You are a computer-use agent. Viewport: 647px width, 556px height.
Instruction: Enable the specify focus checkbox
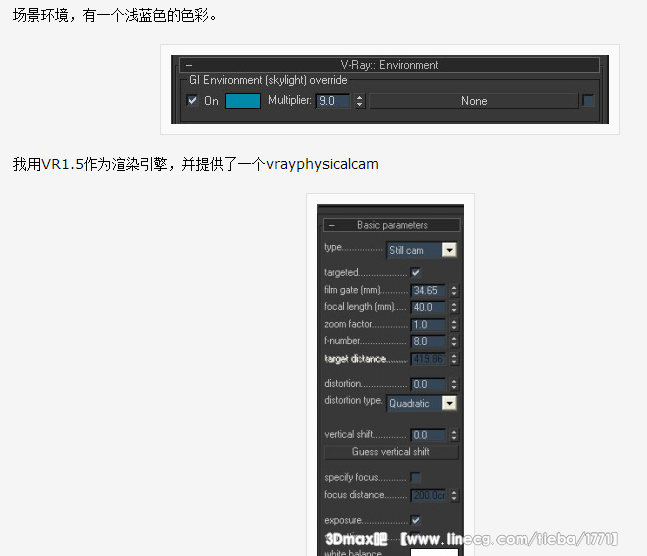416,478
